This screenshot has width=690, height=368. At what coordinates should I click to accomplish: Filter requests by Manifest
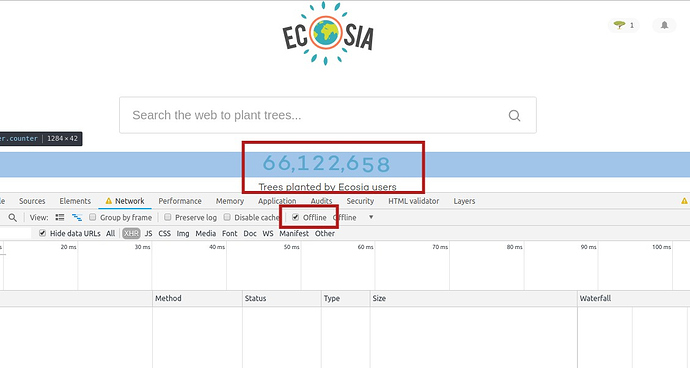point(294,233)
